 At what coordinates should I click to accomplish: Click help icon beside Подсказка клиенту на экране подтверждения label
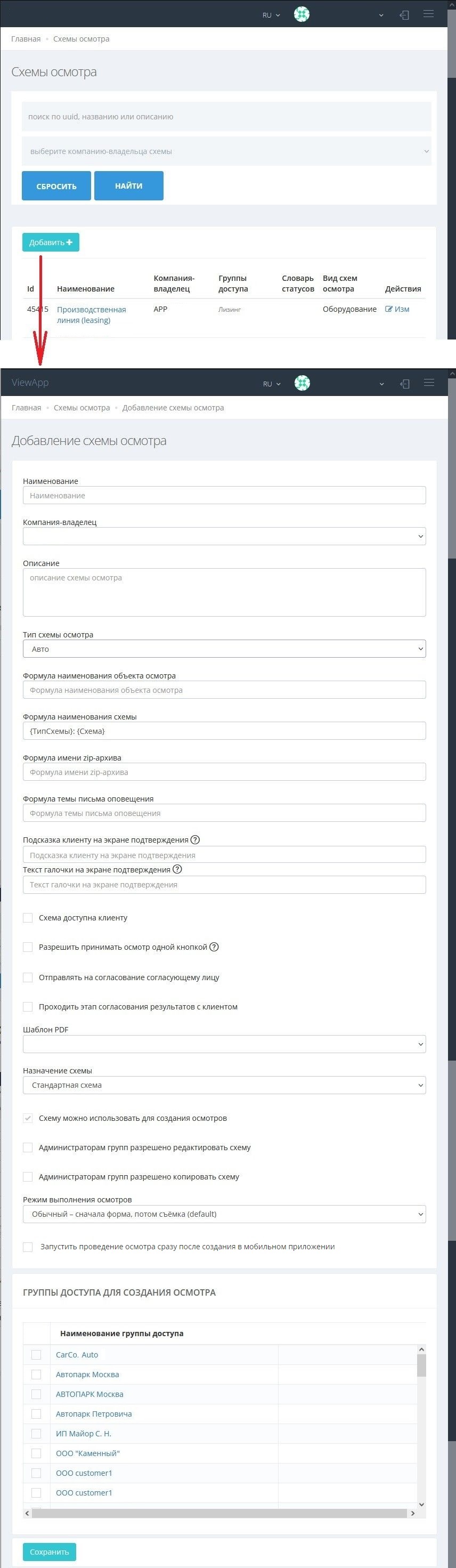(x=195, y=840)
